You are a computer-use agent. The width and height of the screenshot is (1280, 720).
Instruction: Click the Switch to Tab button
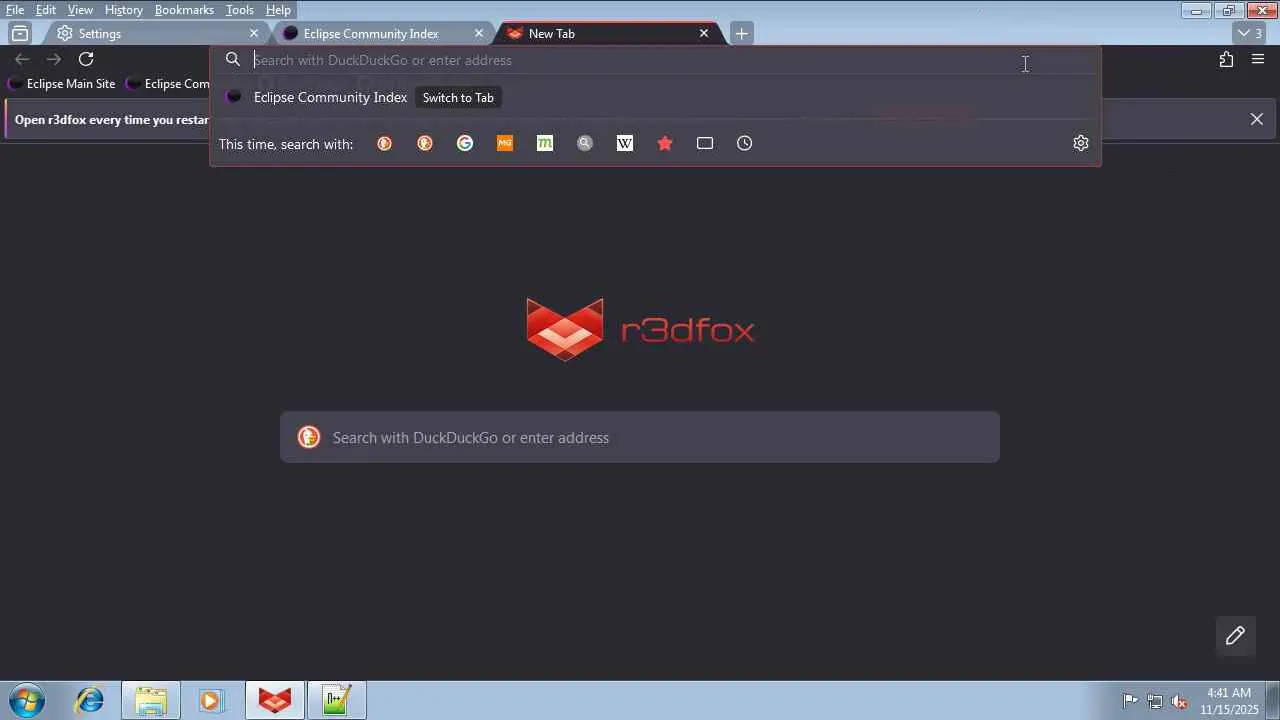[458, 97]
